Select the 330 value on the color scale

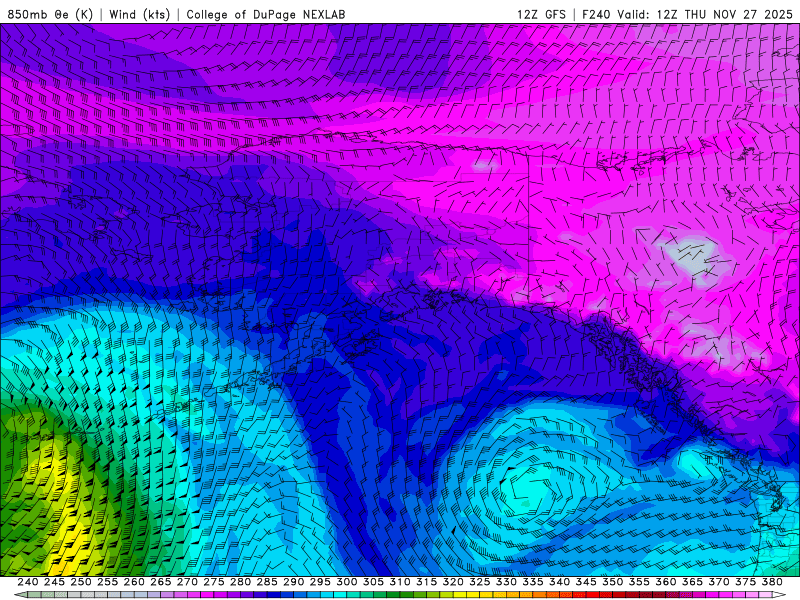tap(506, 582)
